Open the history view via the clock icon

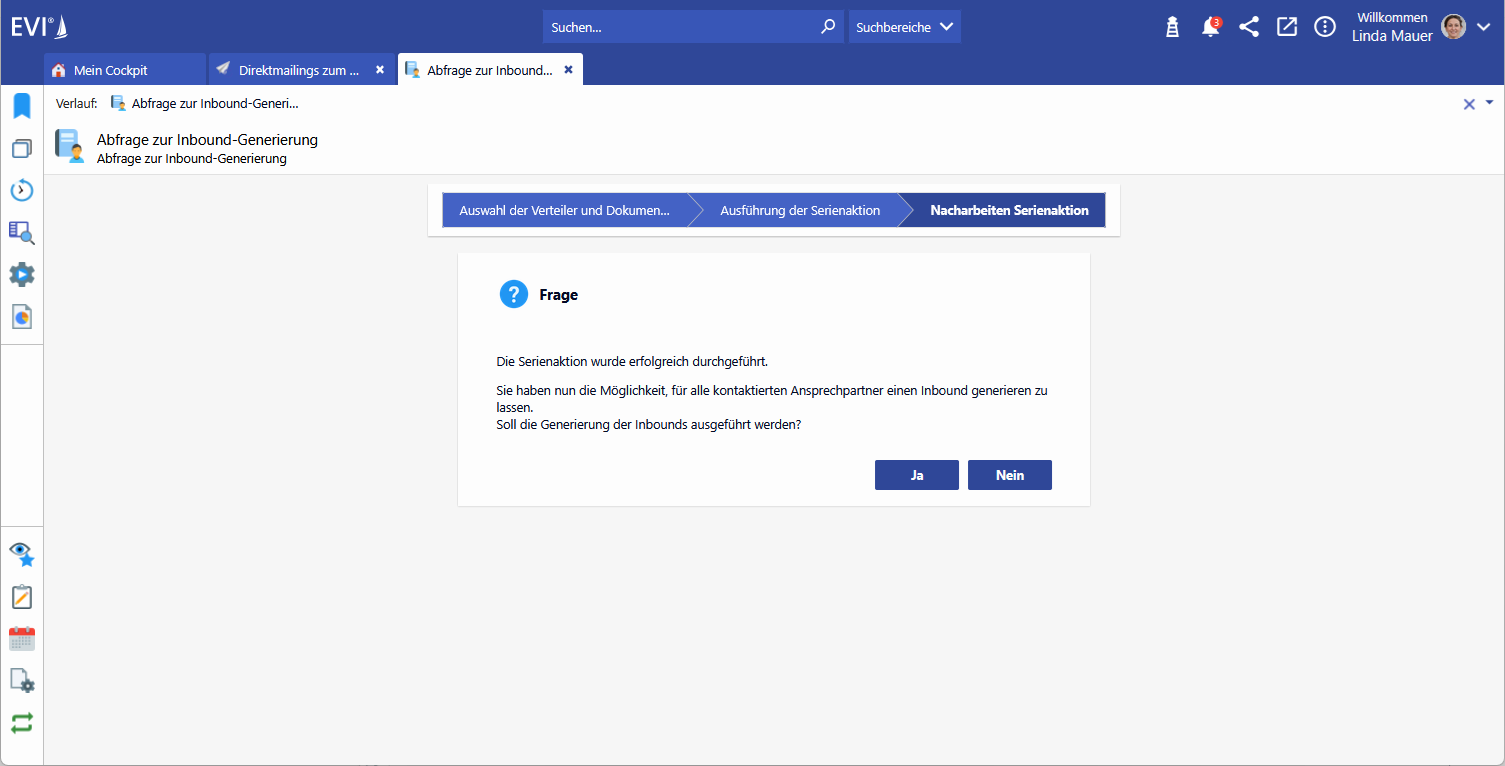(x=22, y=190)
